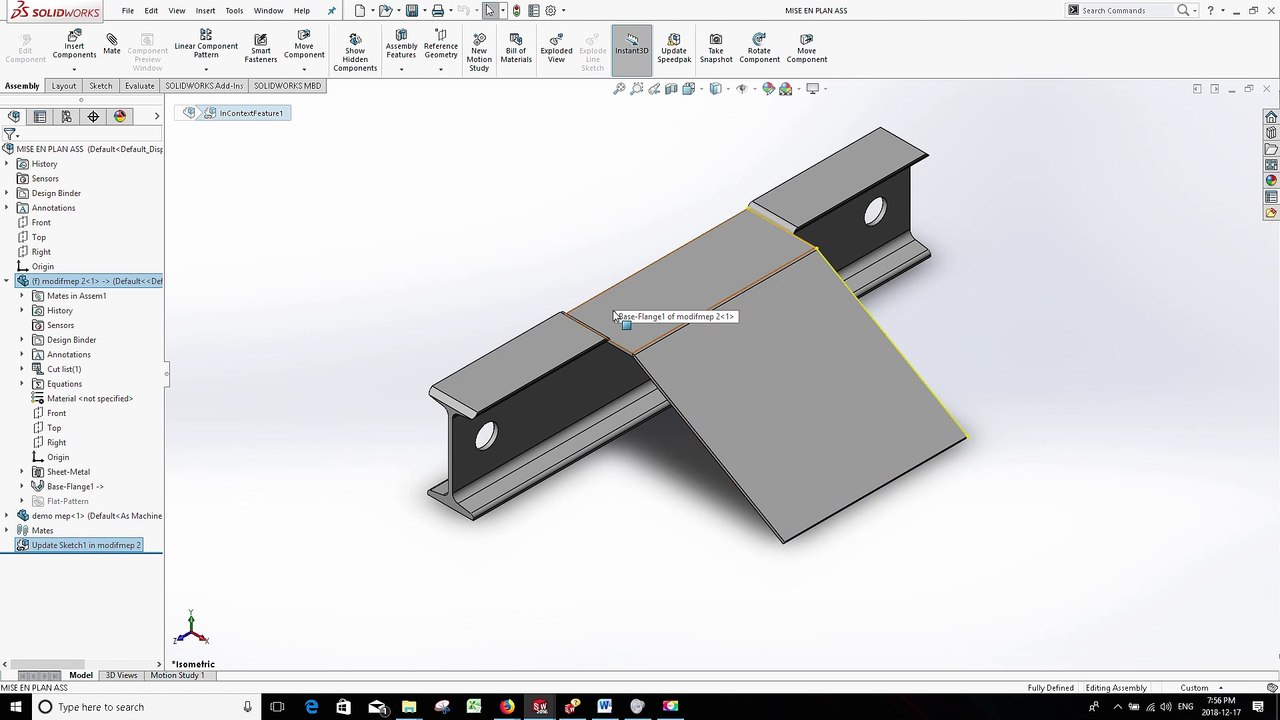The image size is (1280, 720).
Task: Expand the demo mep<1> component
Action: [7, 516]
